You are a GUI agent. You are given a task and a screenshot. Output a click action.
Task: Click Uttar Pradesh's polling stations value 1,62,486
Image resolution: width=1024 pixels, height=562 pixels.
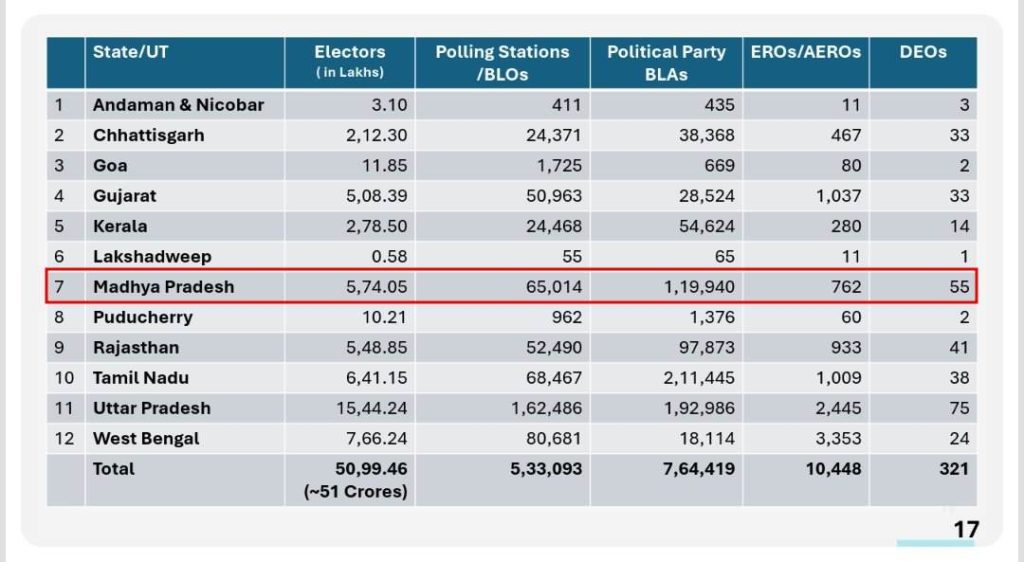(545, 408)
